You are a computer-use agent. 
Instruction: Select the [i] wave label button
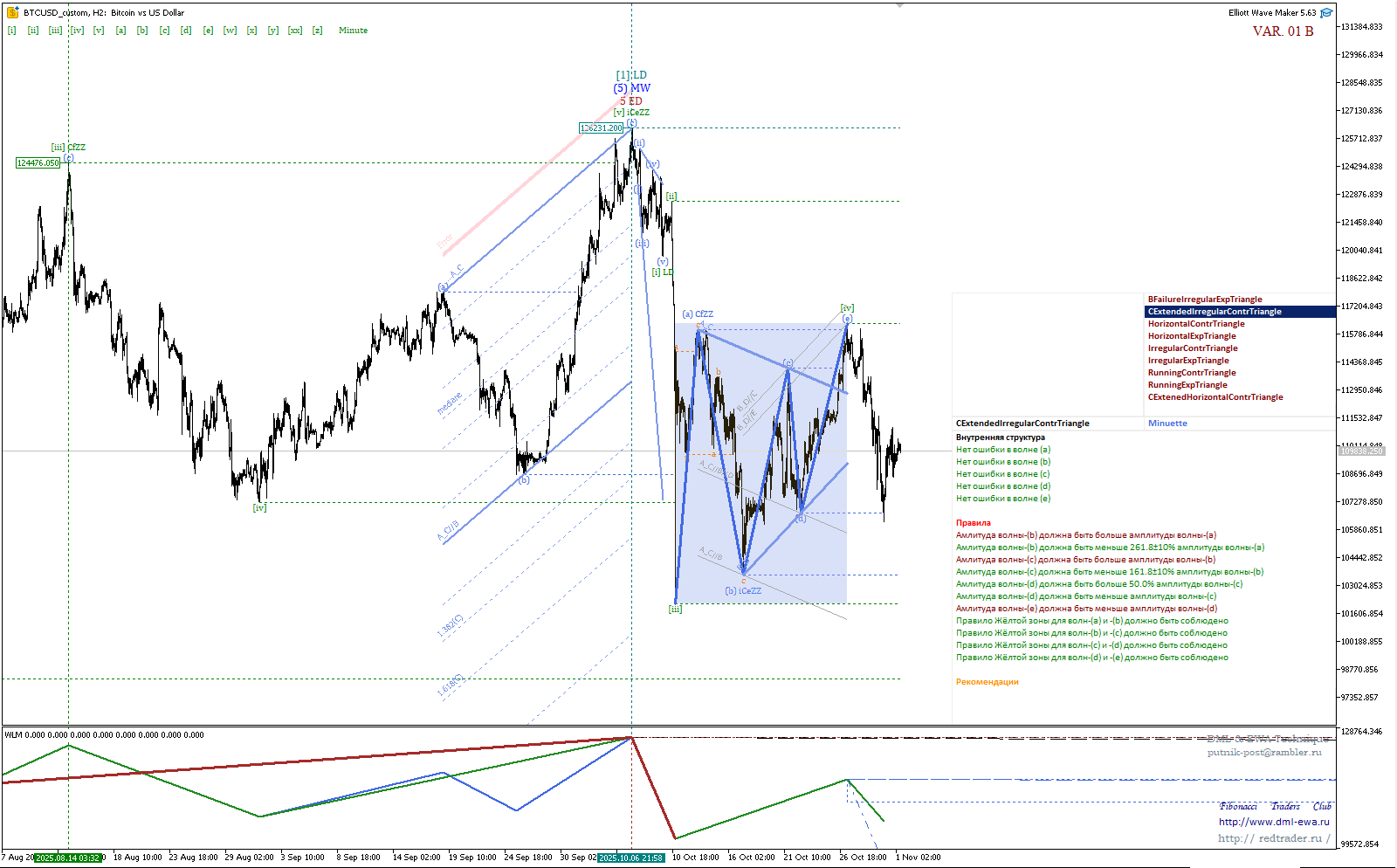pos(11,31)
